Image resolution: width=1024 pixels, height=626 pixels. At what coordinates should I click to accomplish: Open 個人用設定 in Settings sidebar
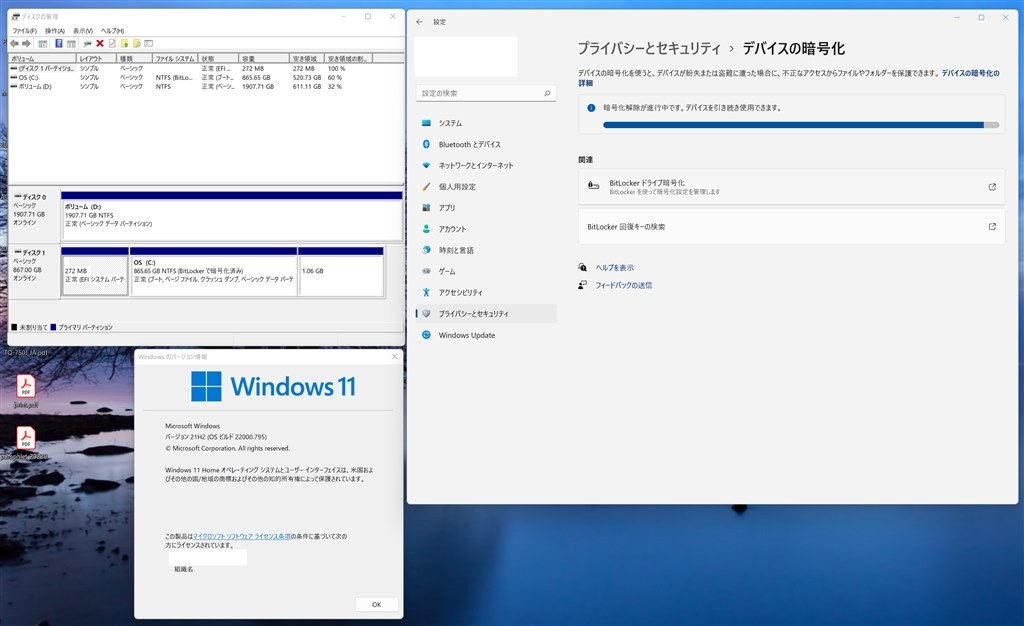click(486, 187)
